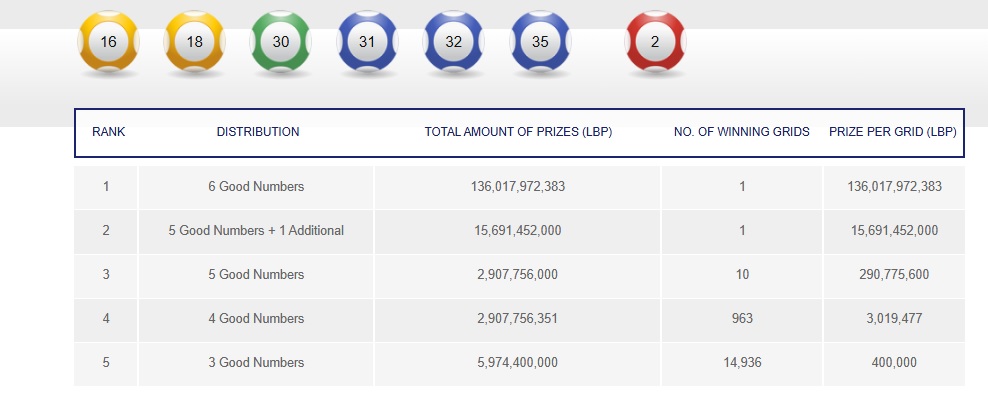988x401 pixels.
Task: Click the Total Amount of Prizes header
Action: point(518,132)
